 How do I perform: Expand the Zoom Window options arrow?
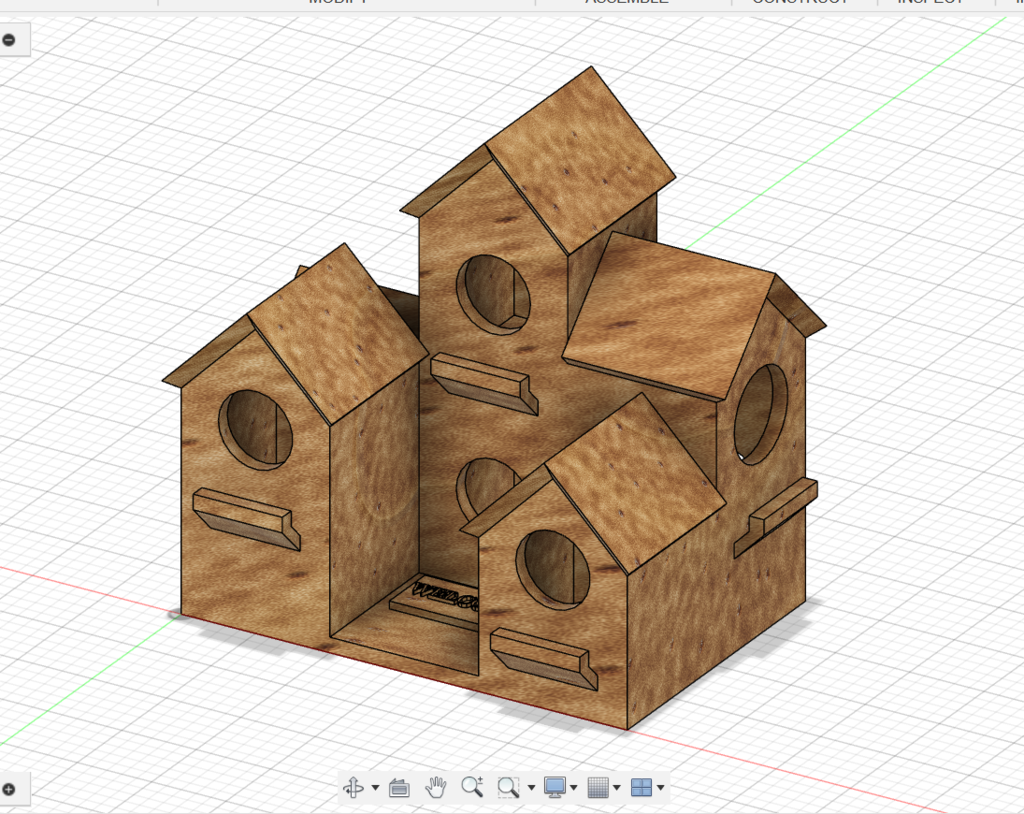click(x=531, y=788)
